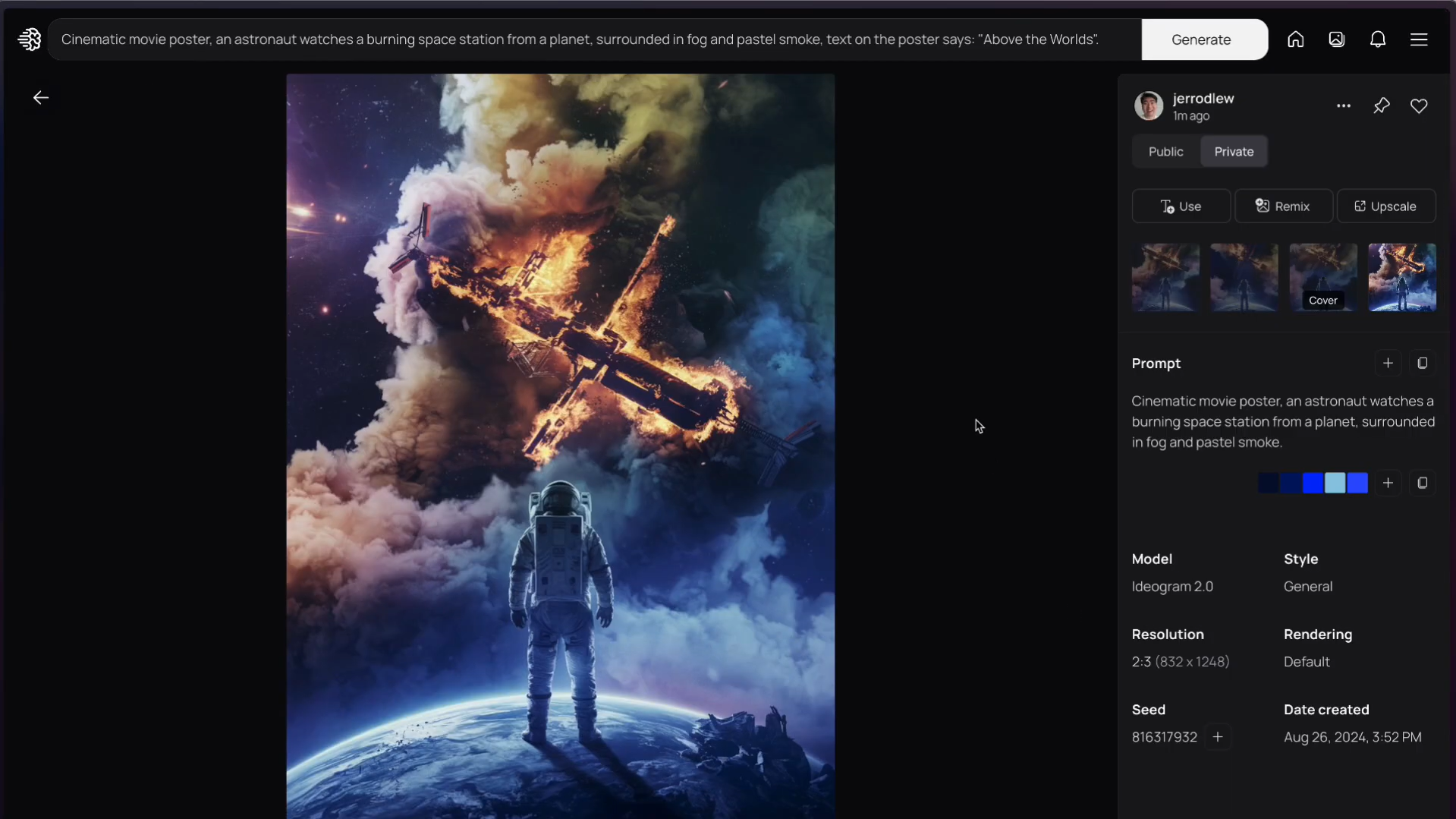The width and height of the screenshot is (1456, 819).
Task: Switch visibility to Public
Action: [x=1165, y=151]
